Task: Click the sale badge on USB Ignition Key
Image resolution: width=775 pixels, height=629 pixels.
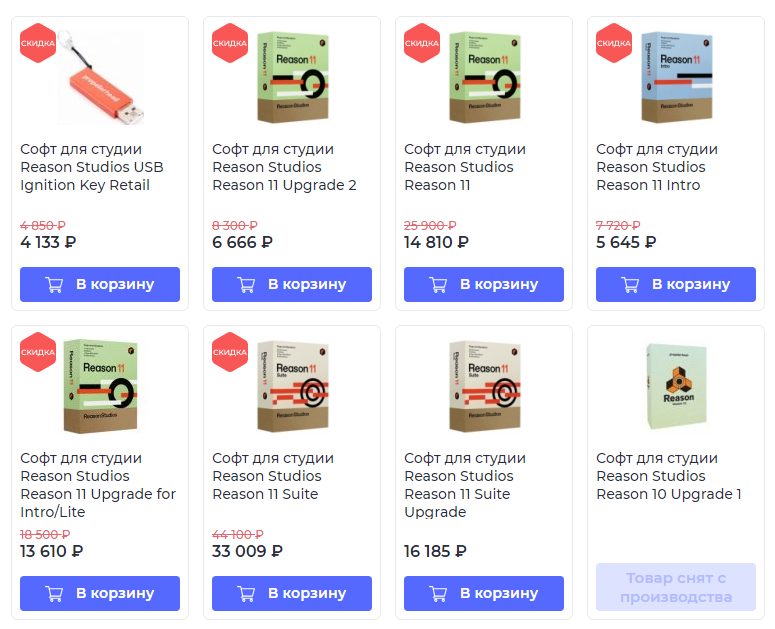Action: (x=38, y=43)
